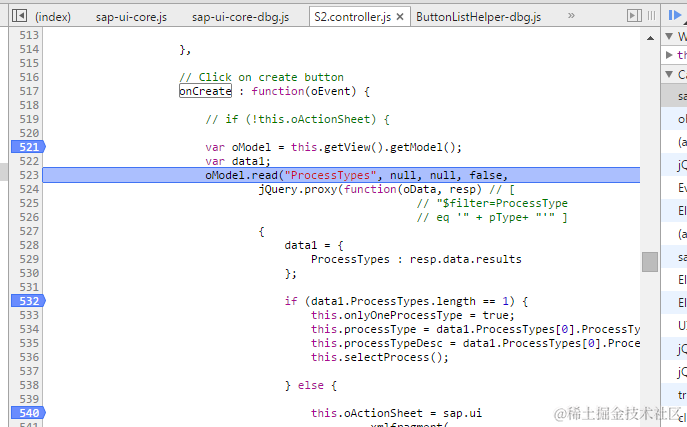Switch to the sap-ui-core.js tab
Image resolution: width=687 pixels, height=427 pixels.
131,17
